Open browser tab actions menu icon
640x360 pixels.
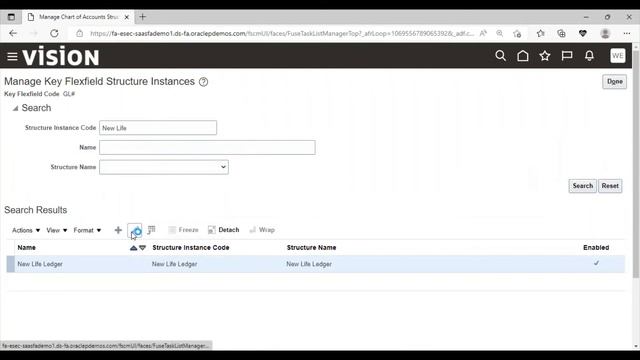pos(11,17)
